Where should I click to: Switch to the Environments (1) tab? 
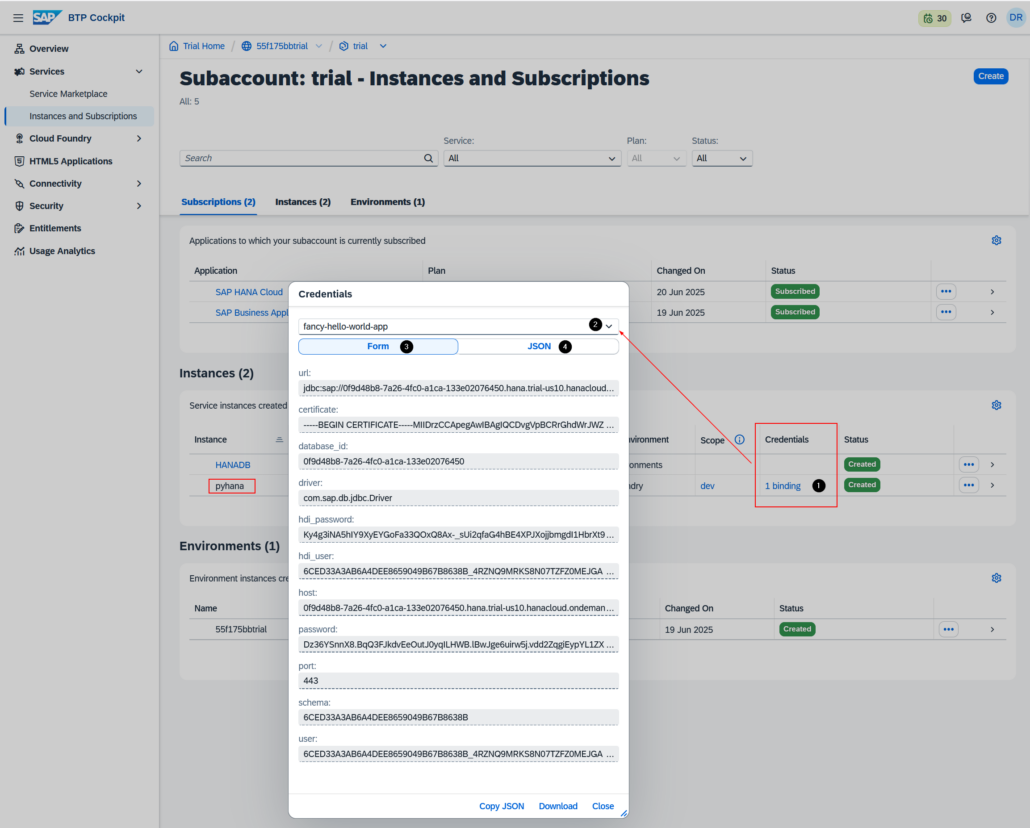388,202
